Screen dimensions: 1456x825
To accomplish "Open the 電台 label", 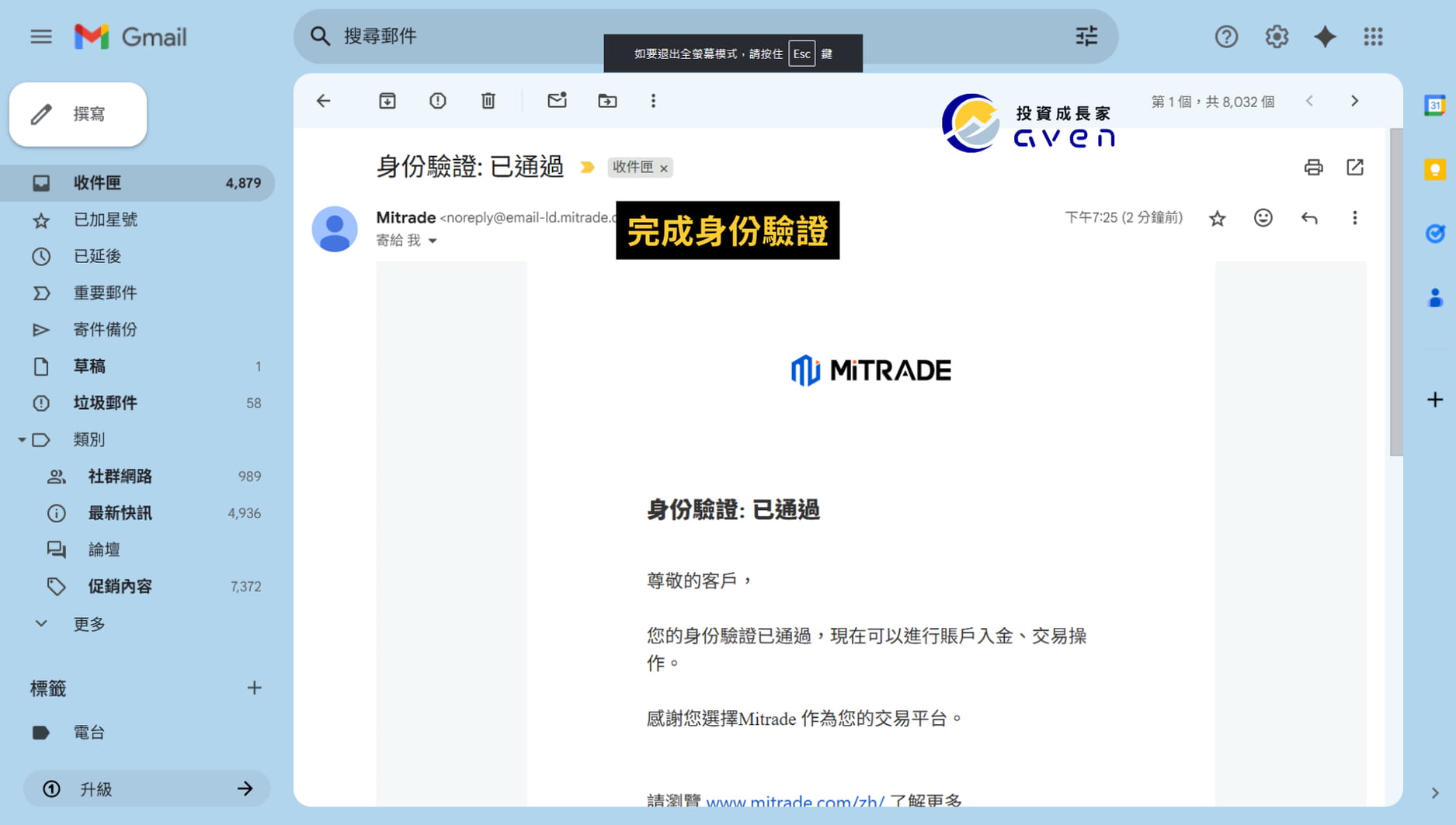I will pos(137,733).
